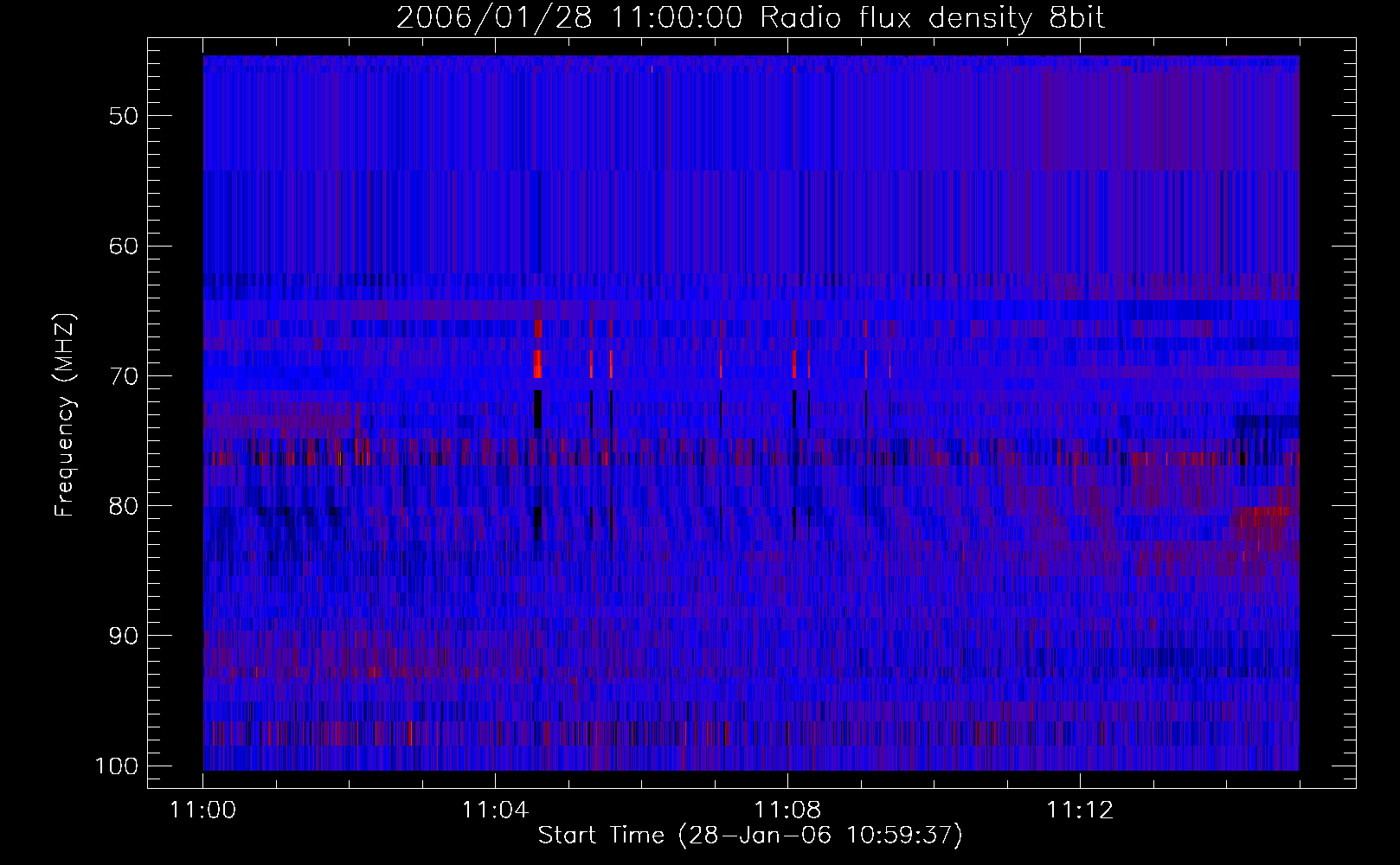Viewport: 1400px width, 865px height.
Task: Click the 'Frequency (MHZ)' y-axis label
Action: click(65, 415)
